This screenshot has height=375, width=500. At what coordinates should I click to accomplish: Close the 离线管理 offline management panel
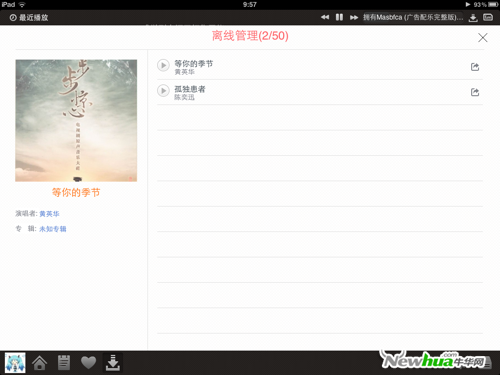tap(482, 38)
